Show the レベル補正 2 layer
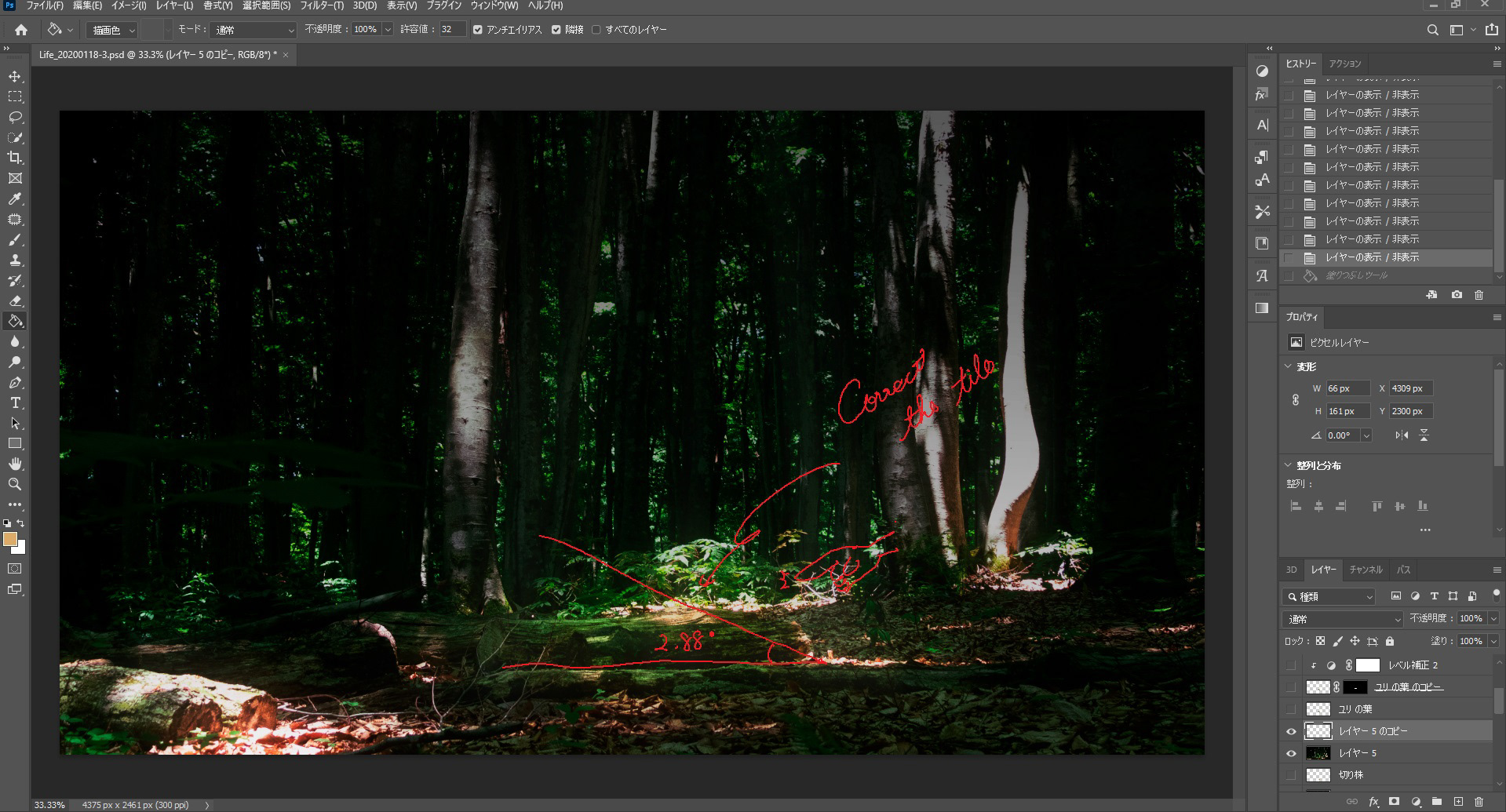 (x=1291, y=665)
